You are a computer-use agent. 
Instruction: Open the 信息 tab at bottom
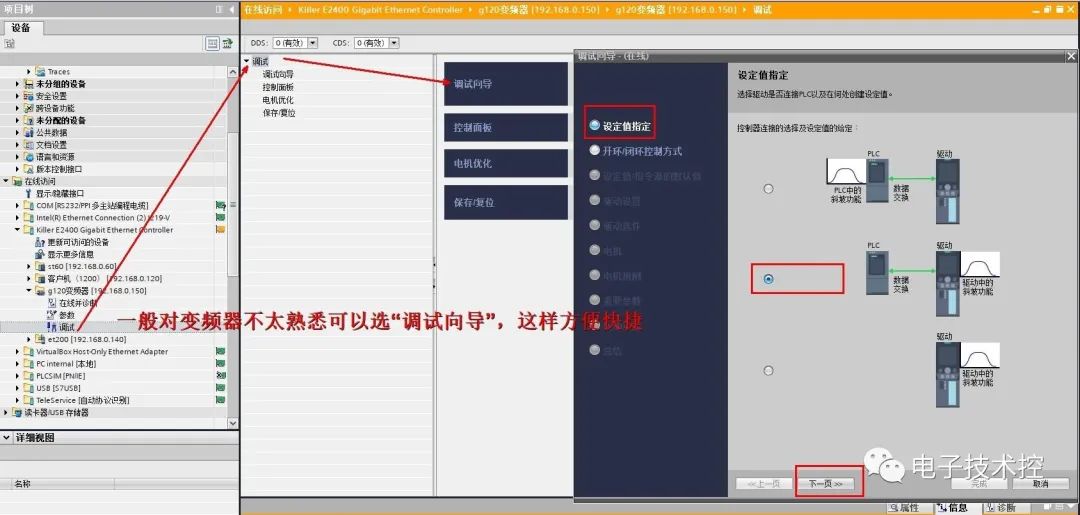pyautogui.click(x=956, y=508)
